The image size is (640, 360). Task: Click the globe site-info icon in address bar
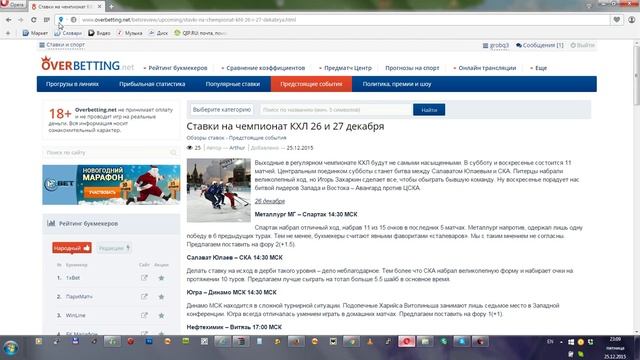coord(73,20)
